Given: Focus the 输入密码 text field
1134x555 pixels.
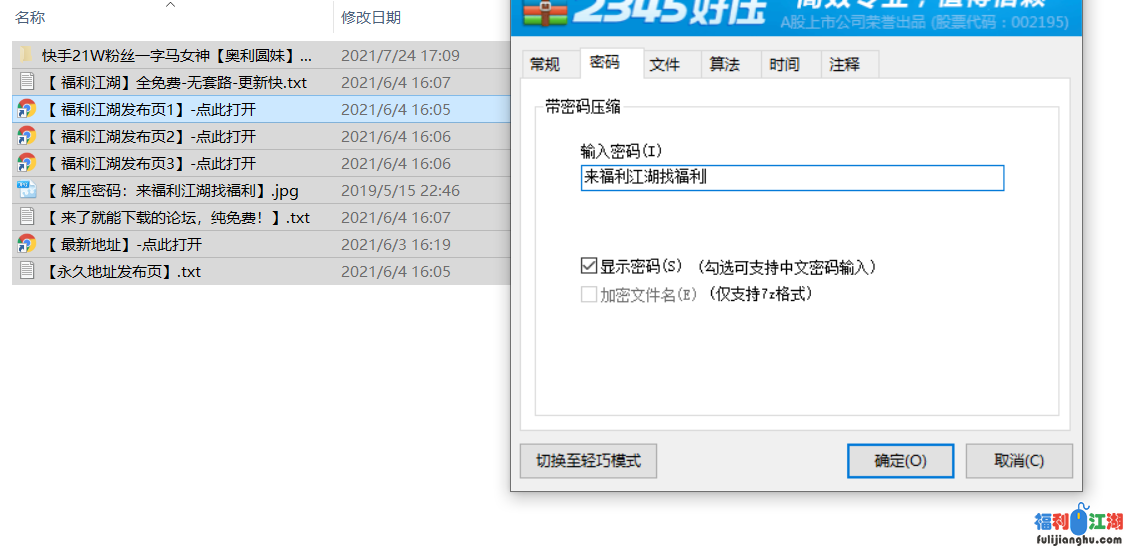Looking at the screenshot, I should 791,178.
